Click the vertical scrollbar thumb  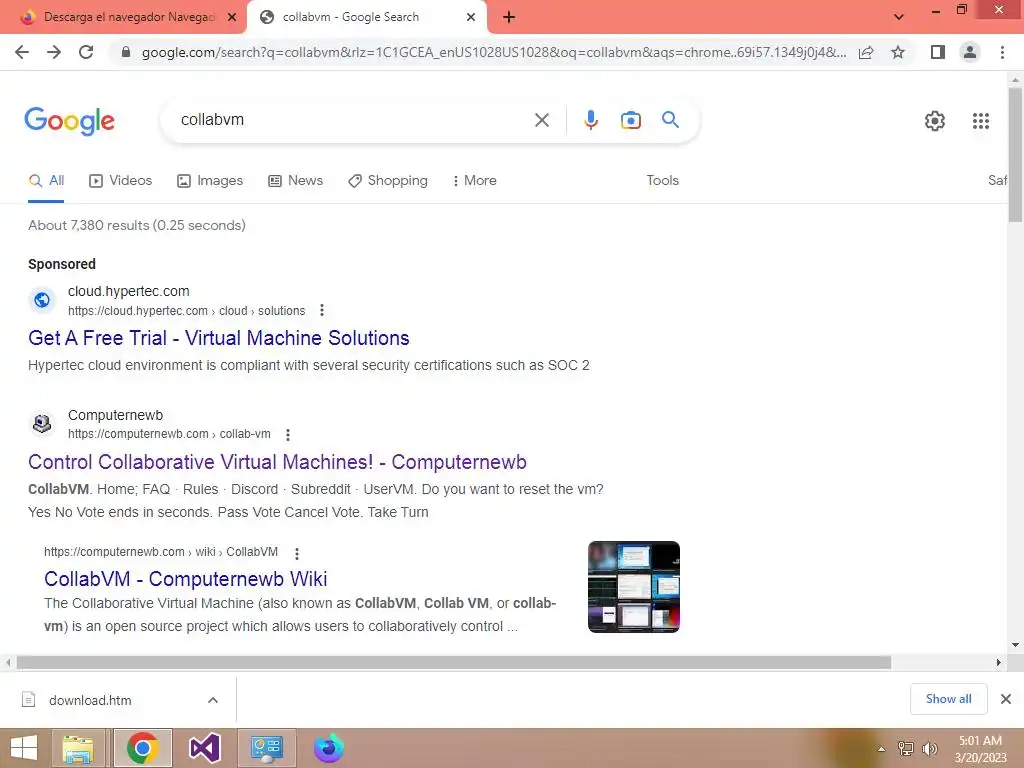1016,154
